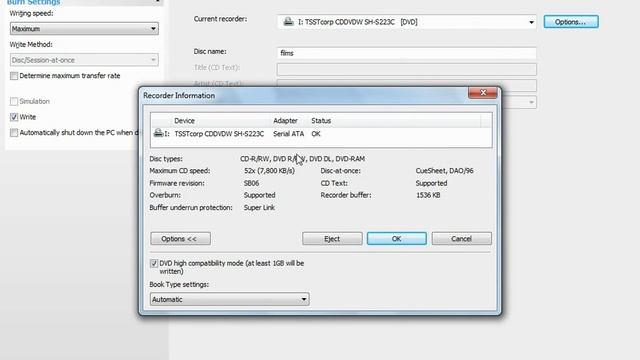Click the Supported value next to Overburn
640x360 pixels.
tap(260, 195)
